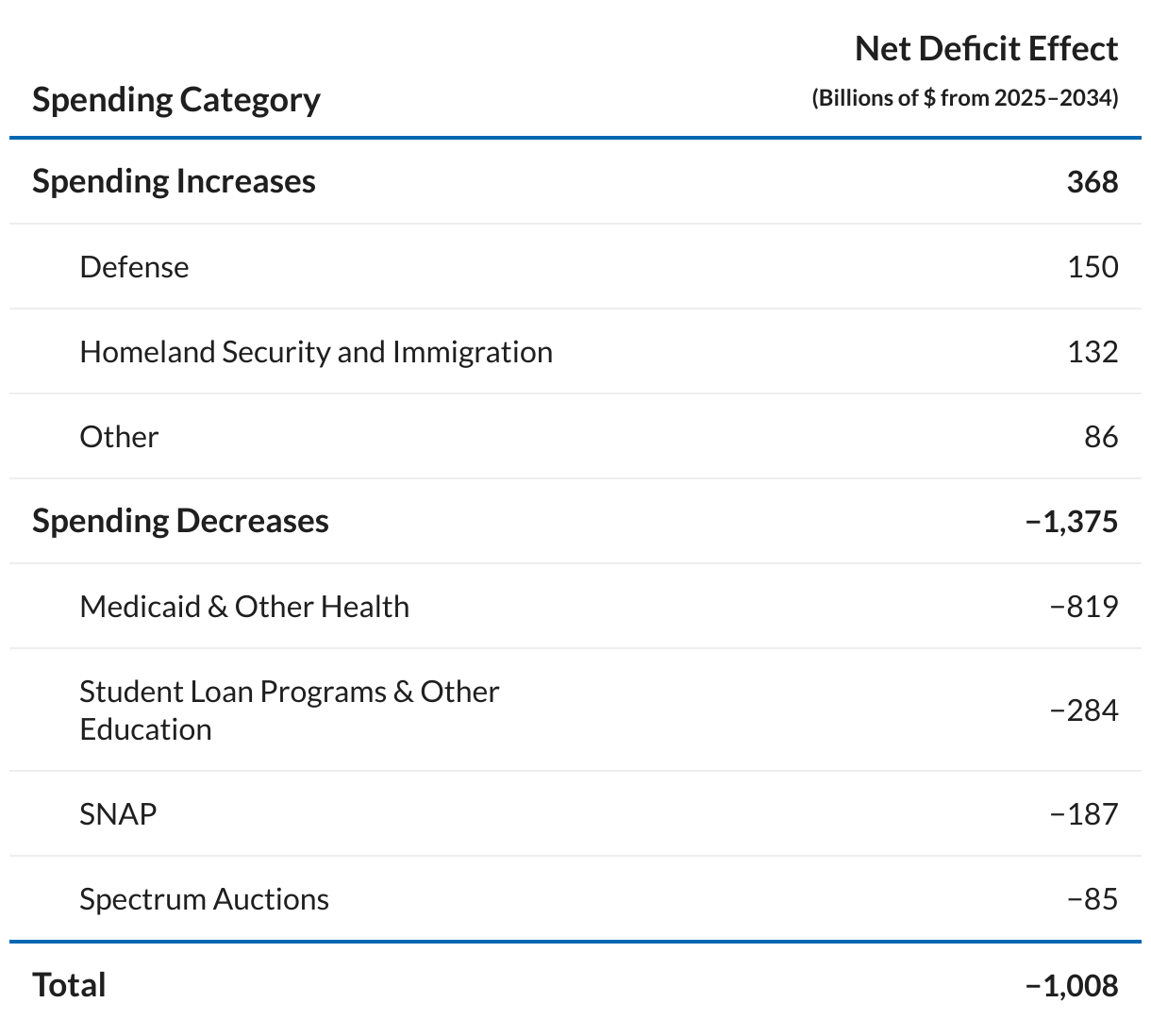Select the Defense row label
This screenshot has height=1036, width=1151.
pos(134,267)
